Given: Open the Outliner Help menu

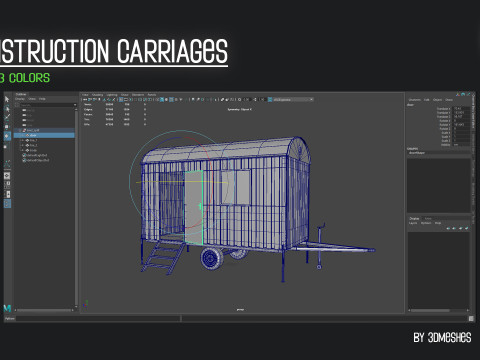Looking at the screenshot, I should 42,99.
